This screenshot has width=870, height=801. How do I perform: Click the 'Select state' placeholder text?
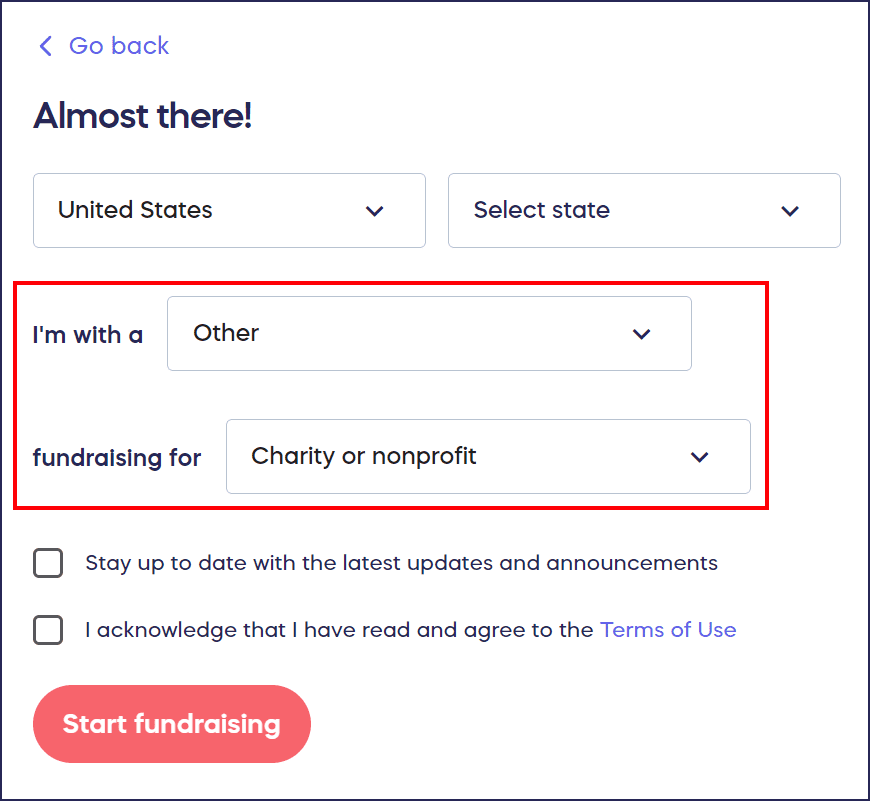pyautogui.click(x=541, y=211)
